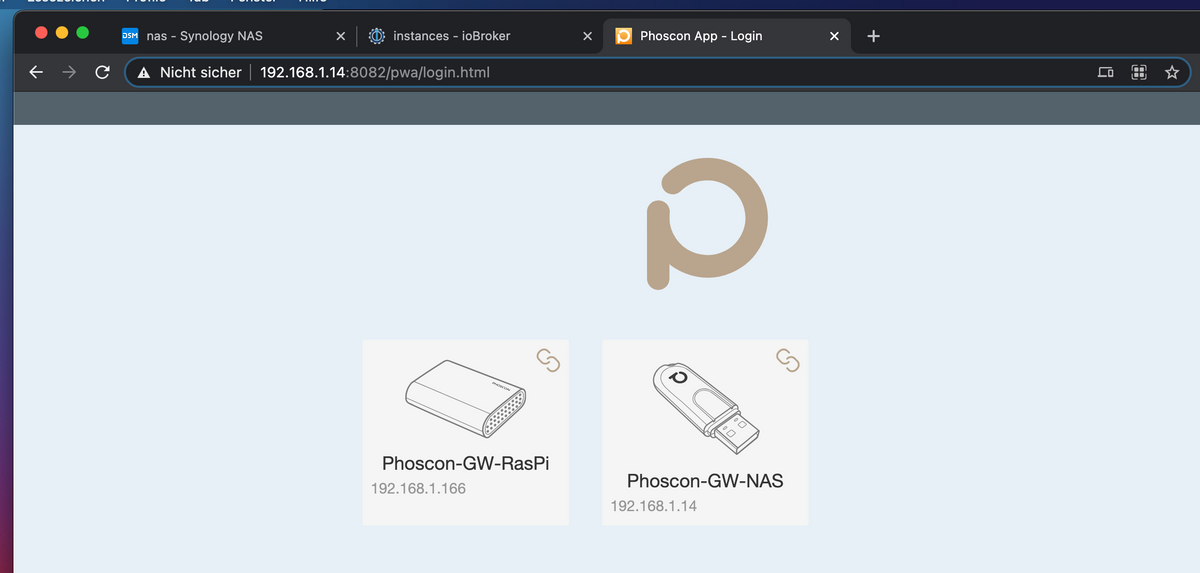Click IP address 192.168.1.14 under Phoscon-GW-NAS
The image size is (1200, 573).
pyautogui.click(x=654, y=506)
